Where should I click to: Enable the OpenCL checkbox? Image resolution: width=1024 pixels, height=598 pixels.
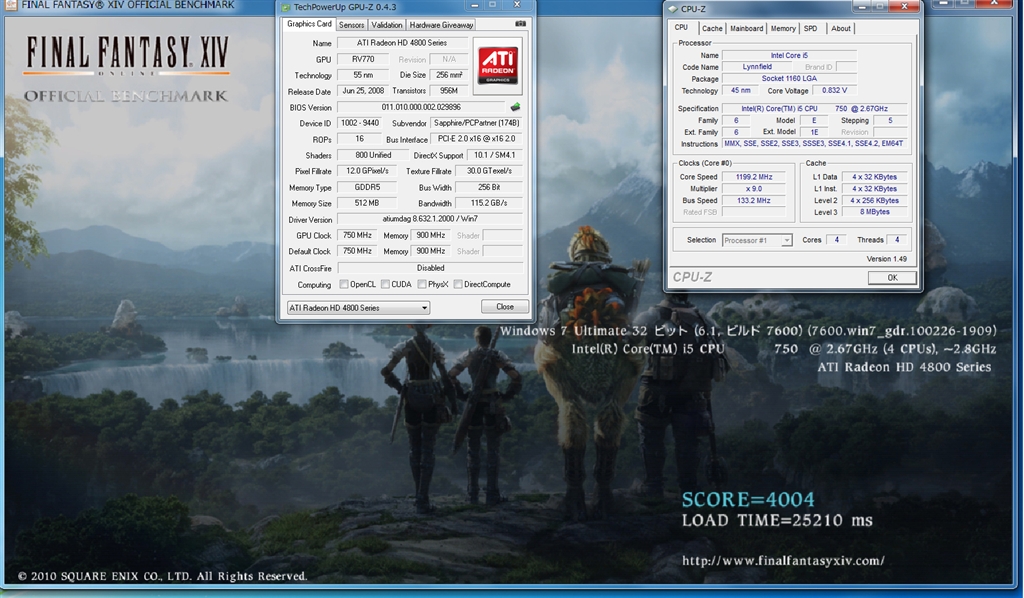point(344,284)
